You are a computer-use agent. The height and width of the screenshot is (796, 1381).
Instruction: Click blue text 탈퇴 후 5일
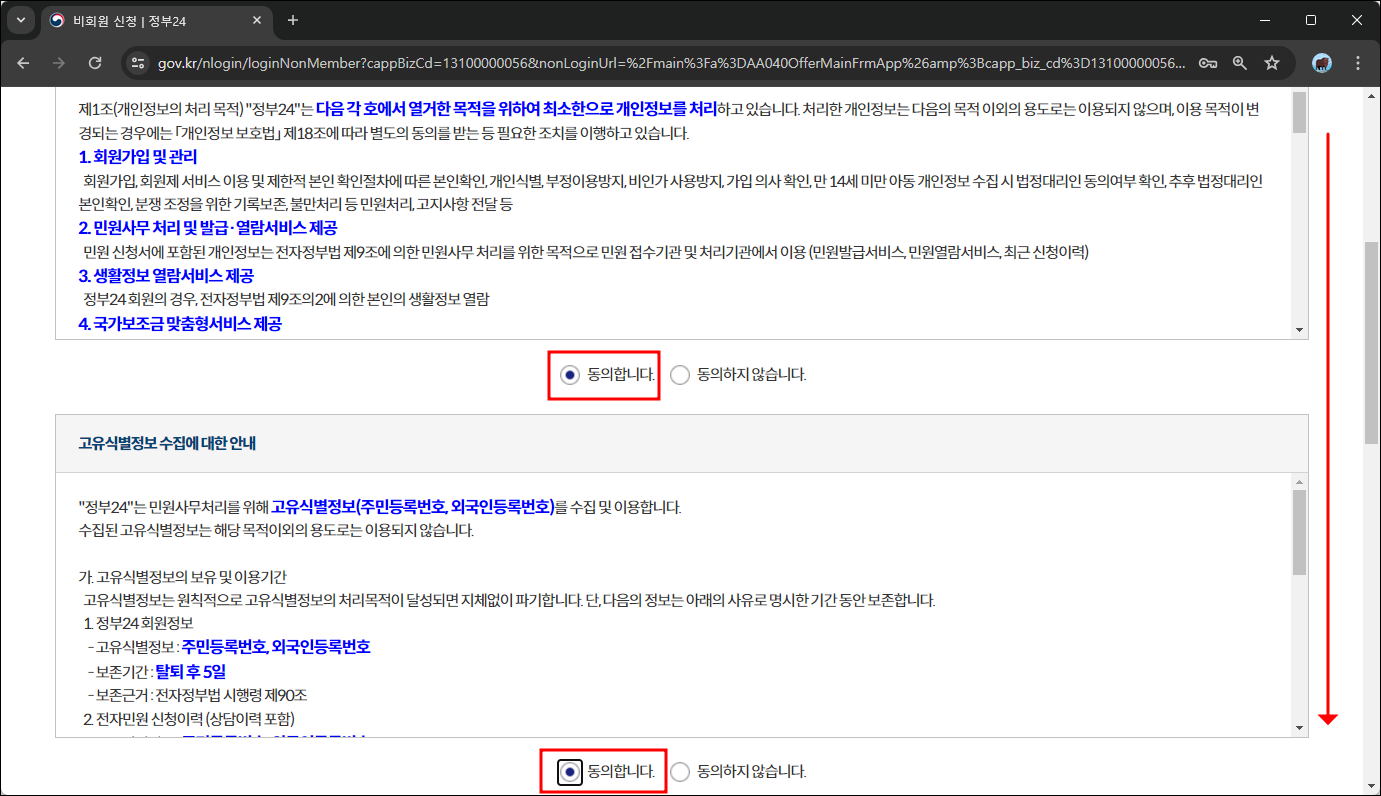[191, 671]
